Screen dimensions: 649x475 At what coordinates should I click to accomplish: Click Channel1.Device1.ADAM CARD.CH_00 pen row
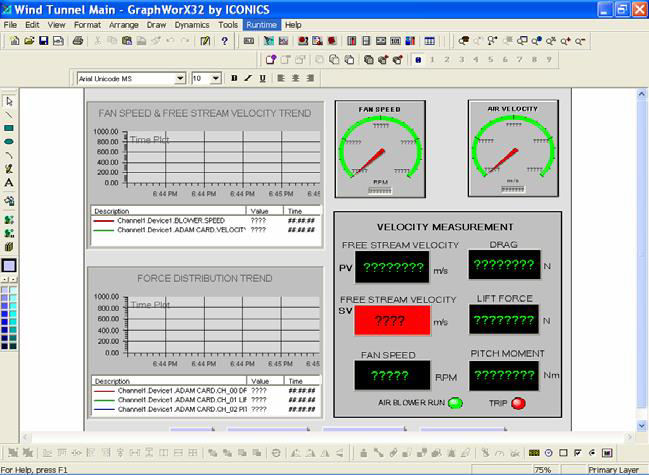coord(206,391)
